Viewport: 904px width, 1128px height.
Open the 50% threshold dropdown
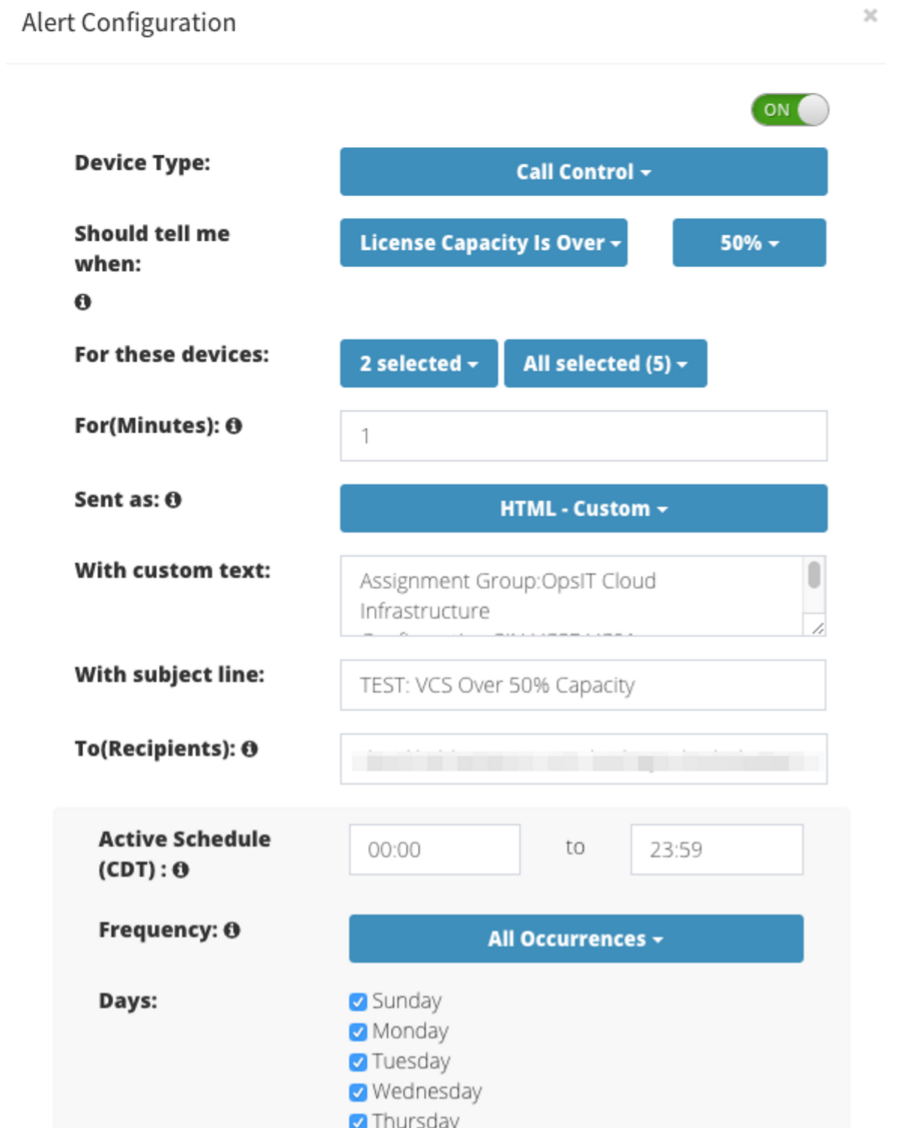[749, 243]
